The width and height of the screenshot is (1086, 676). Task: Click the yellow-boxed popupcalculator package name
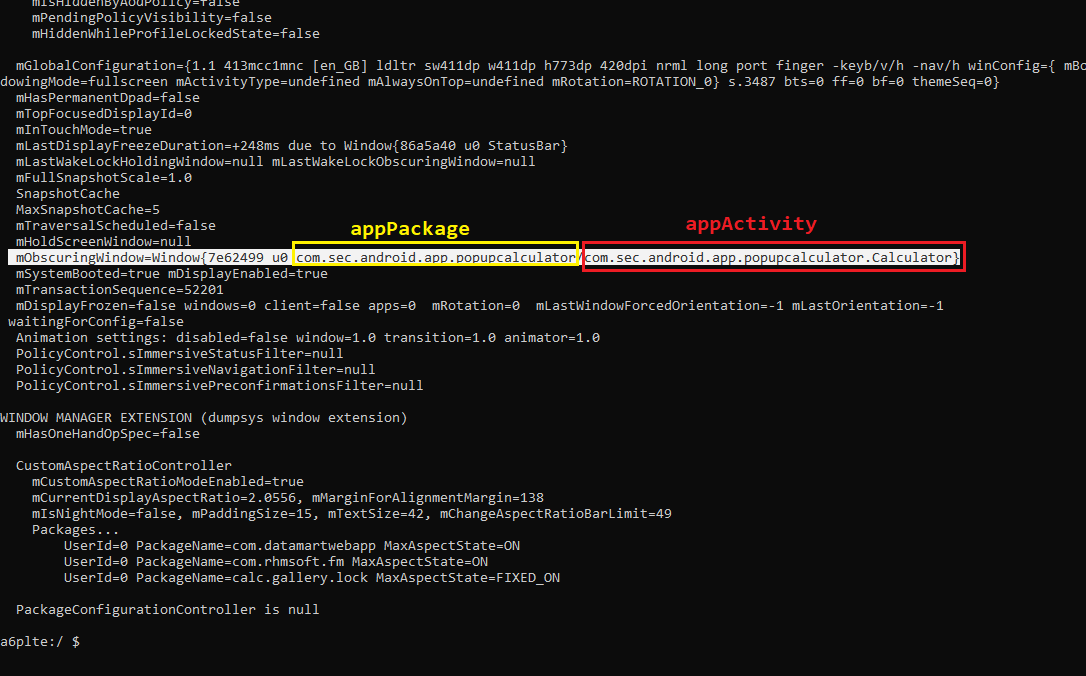tap(435, 258)
